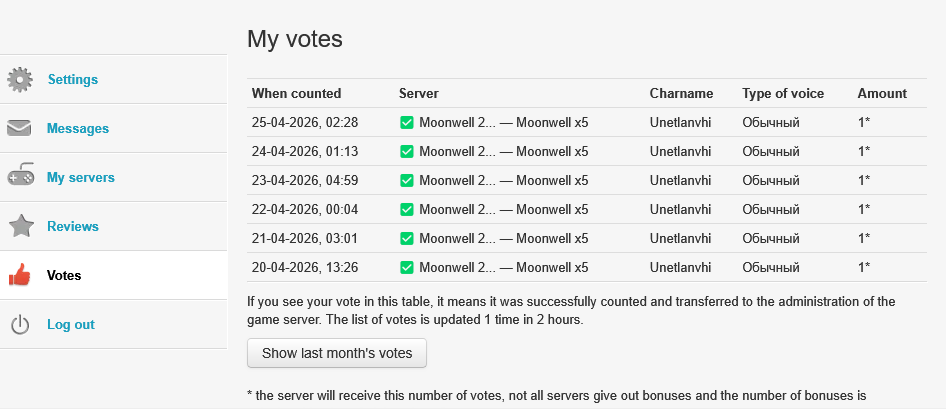
Task: Select the Votes sidebar item
Action: [x=64, y=275]
